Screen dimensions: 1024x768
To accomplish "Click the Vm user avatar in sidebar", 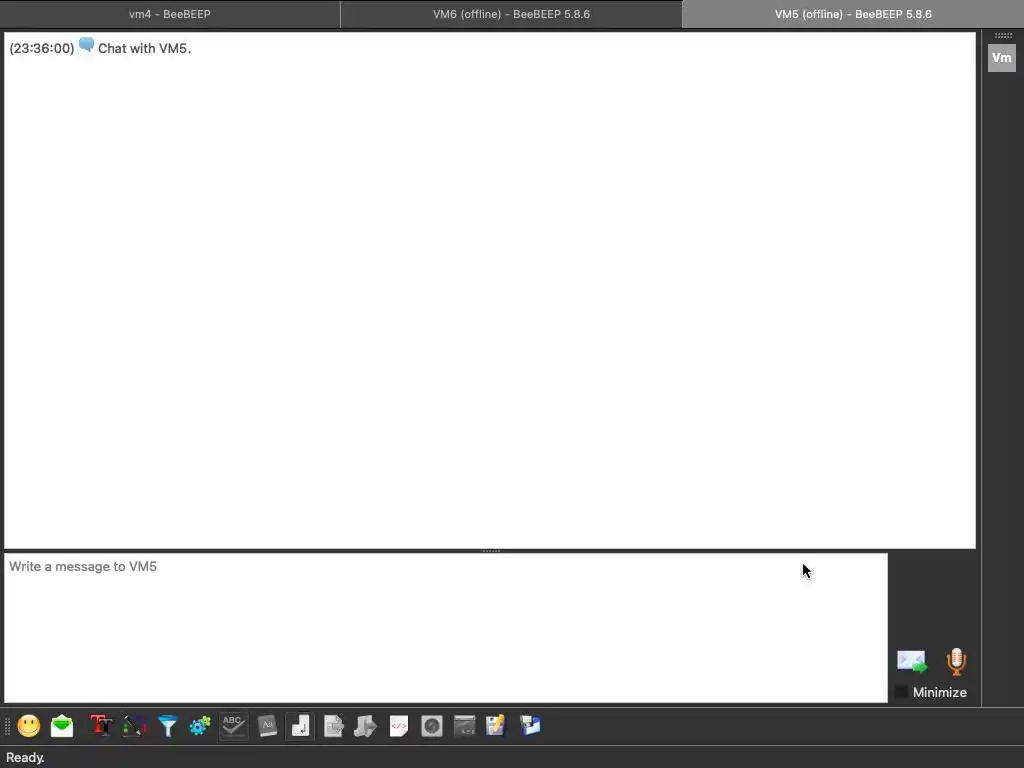I will tap(1002, 57).
